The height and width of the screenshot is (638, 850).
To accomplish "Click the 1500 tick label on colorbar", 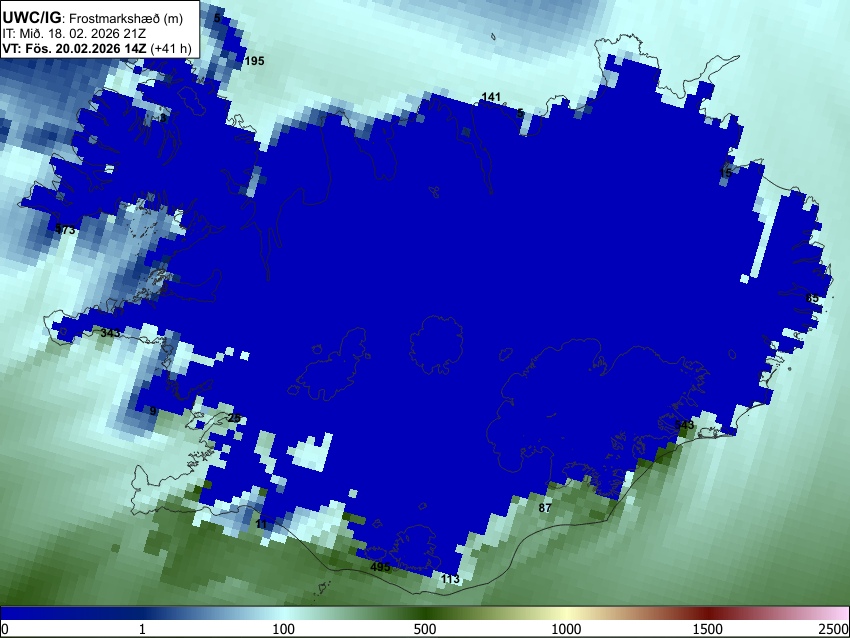I will point(708,629).
